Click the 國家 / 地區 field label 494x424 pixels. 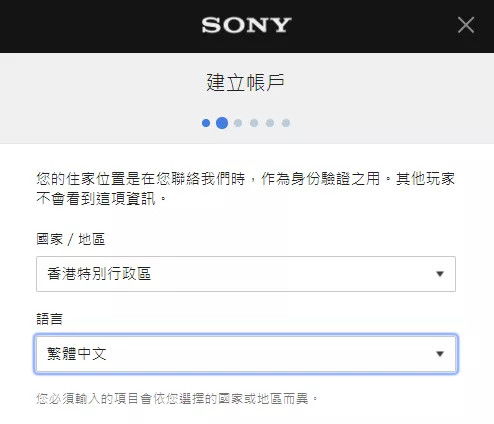[71, 239]
